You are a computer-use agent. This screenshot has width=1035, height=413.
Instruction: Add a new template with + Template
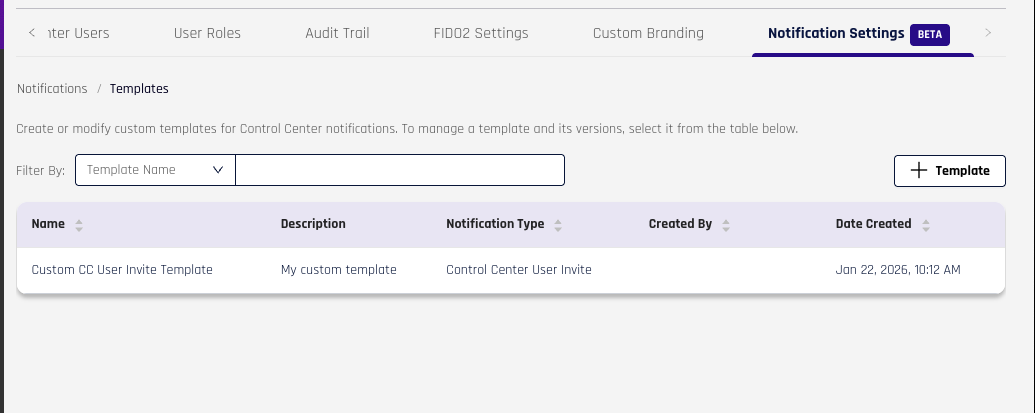click(x=949, y=171)
